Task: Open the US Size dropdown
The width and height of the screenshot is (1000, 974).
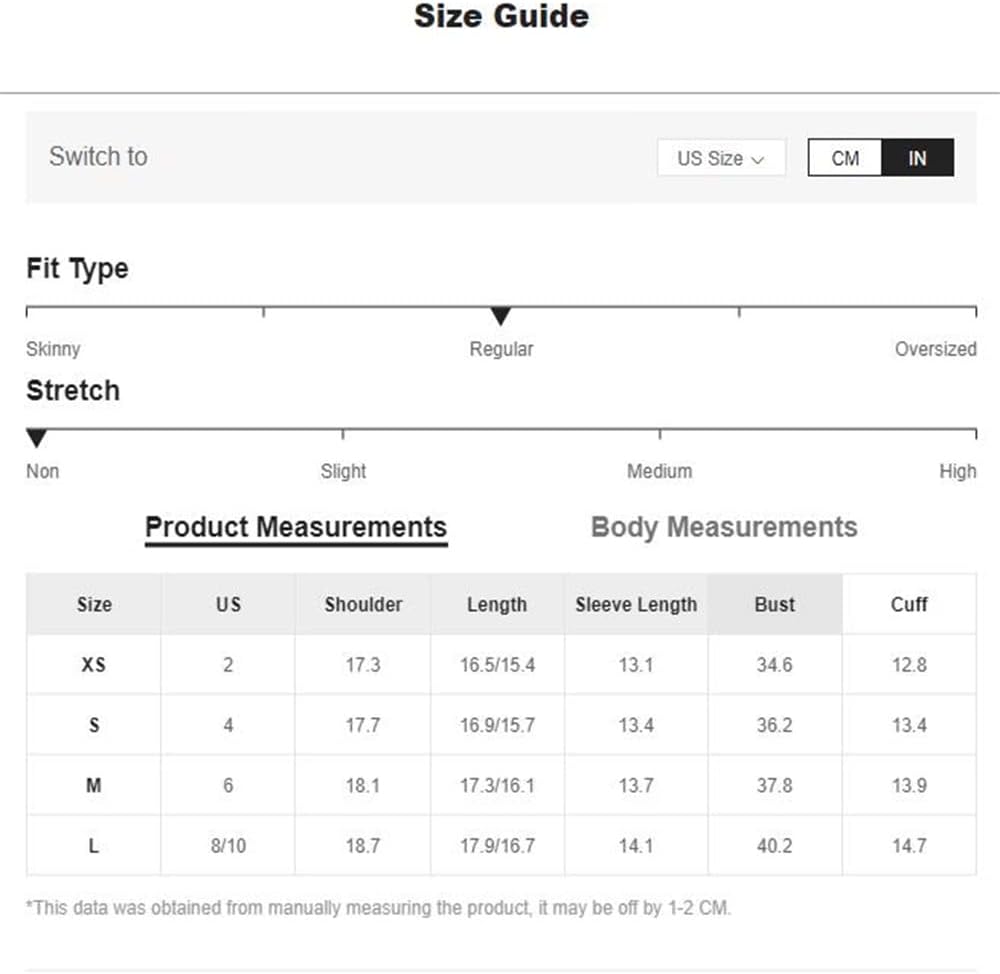Action: click(721, 158)
